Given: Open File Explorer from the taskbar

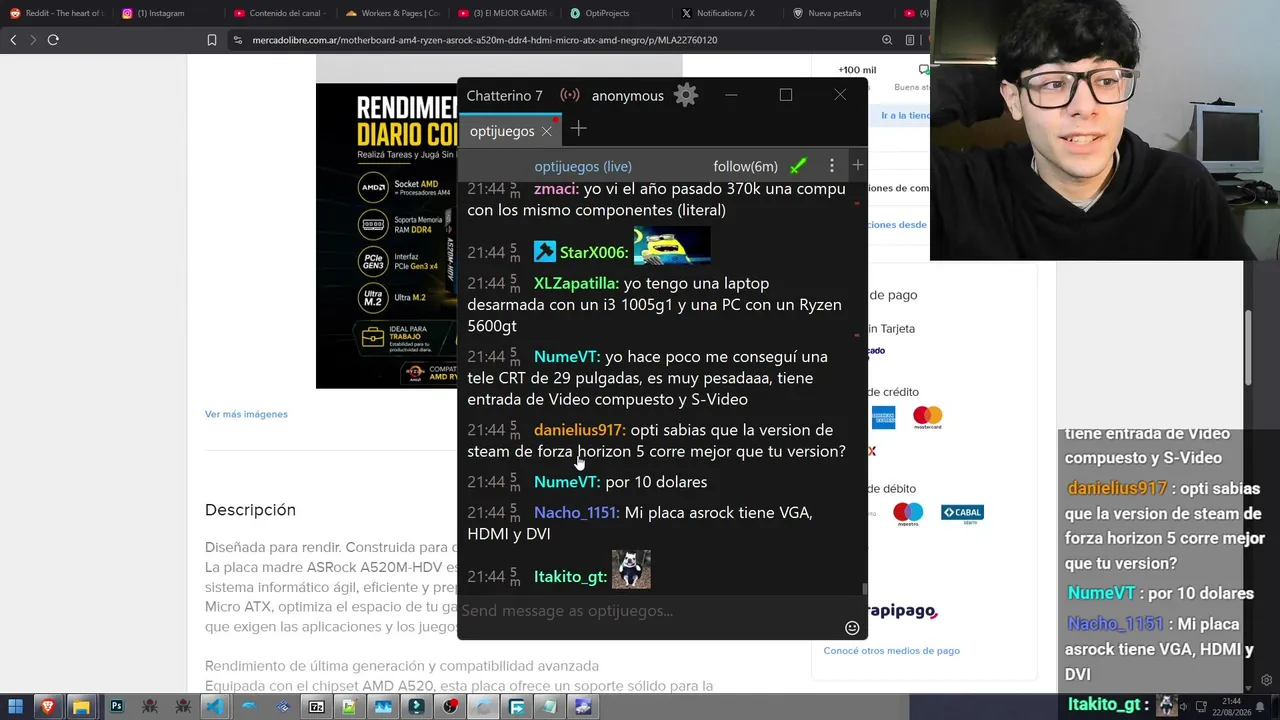Looking at the screenshot, I should (81, 707).
